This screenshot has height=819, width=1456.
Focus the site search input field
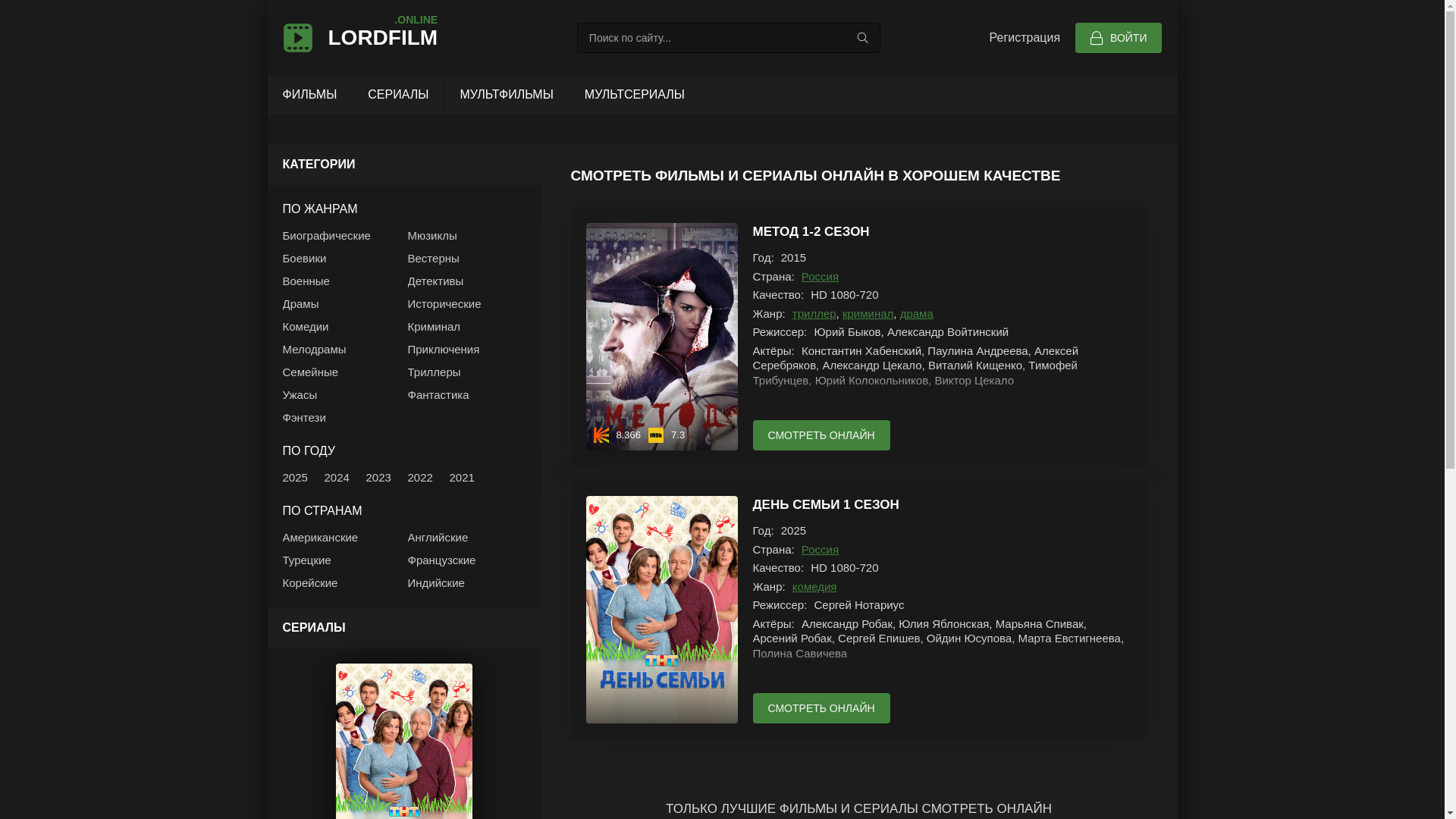pyautogui.click(x=713, y=38)
